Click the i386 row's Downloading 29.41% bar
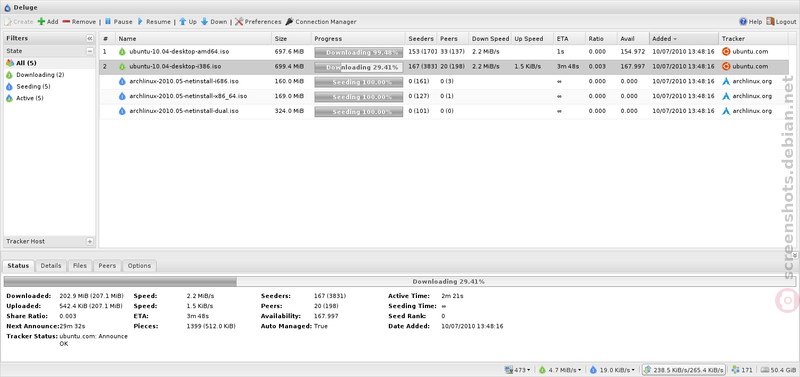 359,67
